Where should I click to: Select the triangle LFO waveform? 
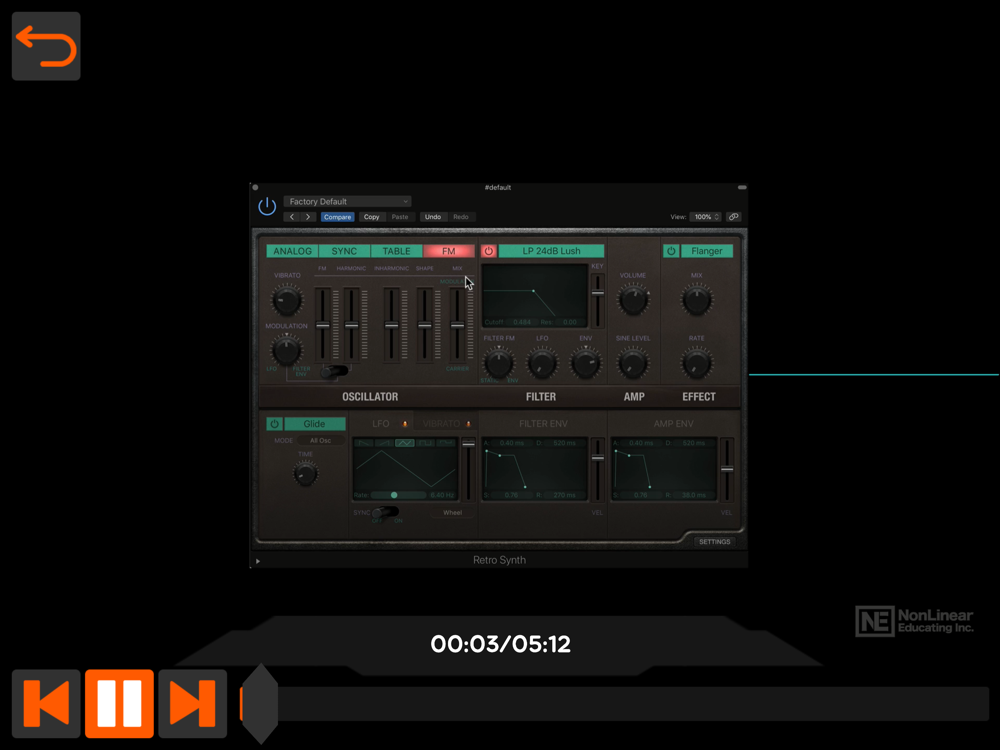coord(405,443)
